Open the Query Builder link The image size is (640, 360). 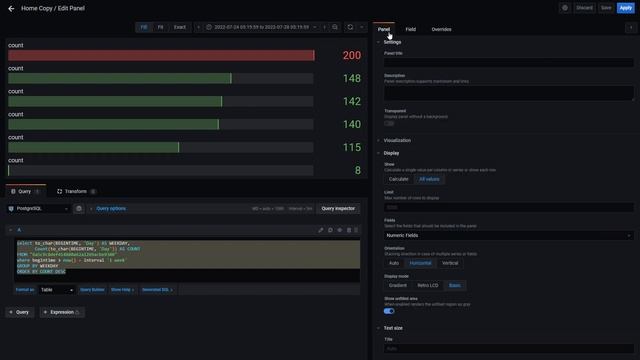pyautogui.click(x=92, y=290)
